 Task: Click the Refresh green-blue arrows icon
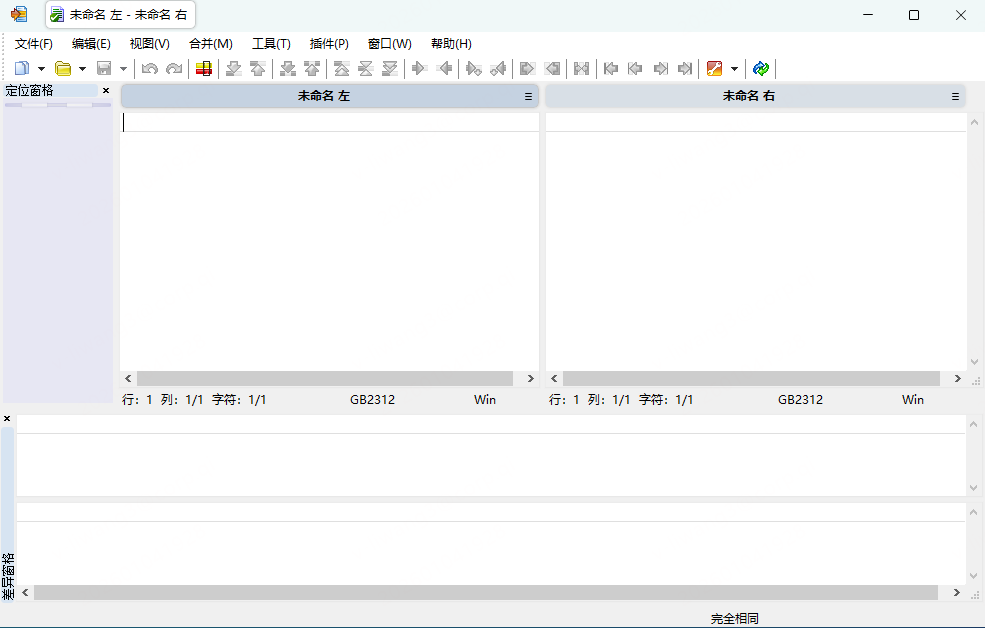(761, 68)
